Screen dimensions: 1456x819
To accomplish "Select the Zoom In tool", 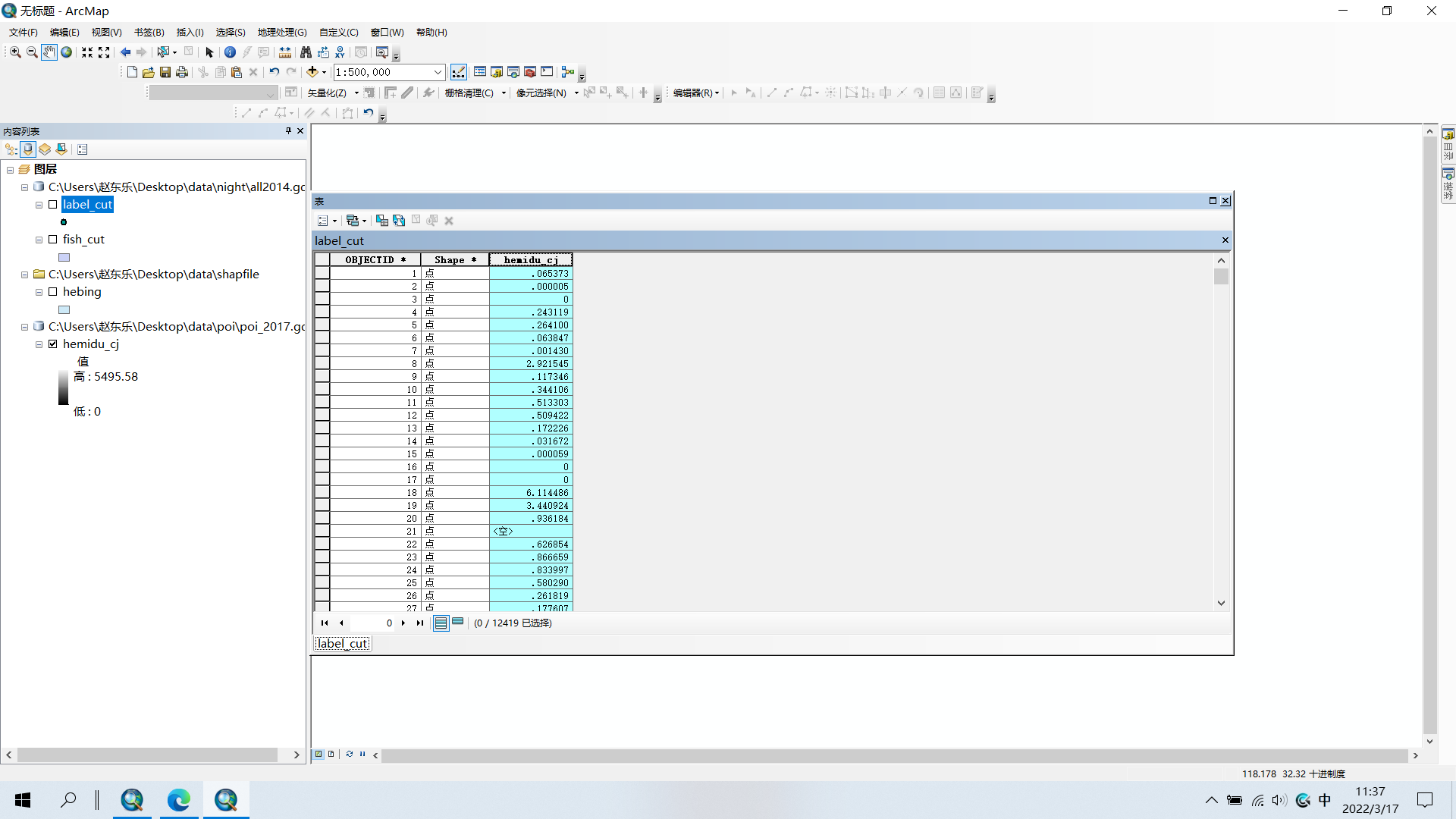I will 15,52.
